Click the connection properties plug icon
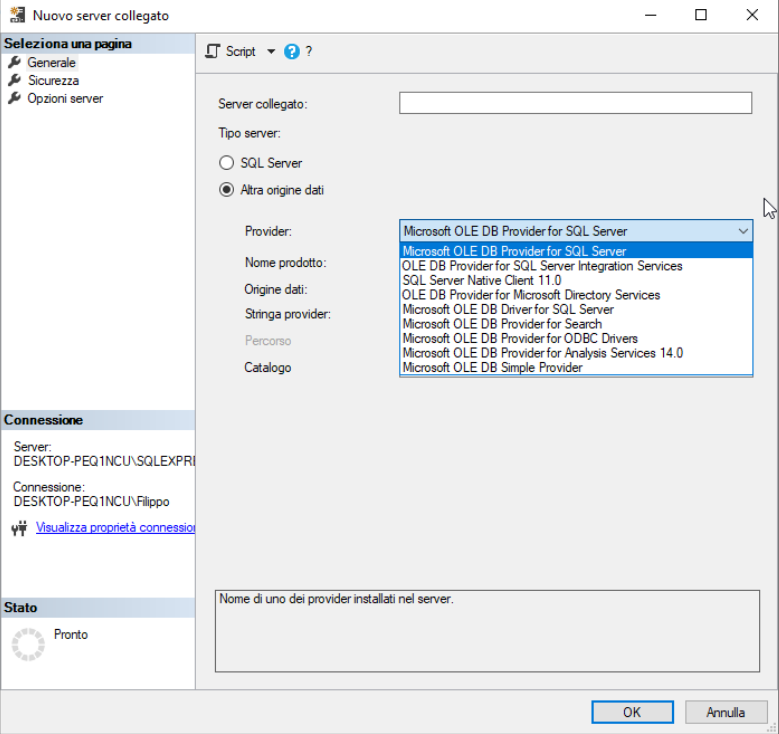 (x=19, y=528)
